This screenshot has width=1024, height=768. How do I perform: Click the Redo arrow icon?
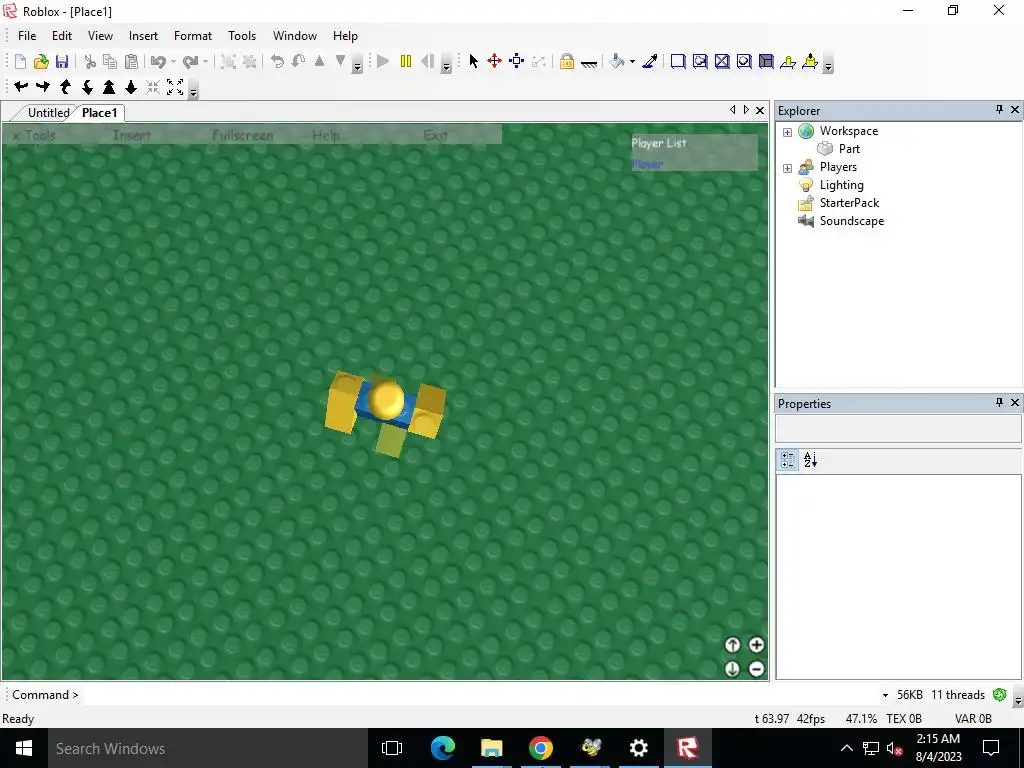[191, 61]
